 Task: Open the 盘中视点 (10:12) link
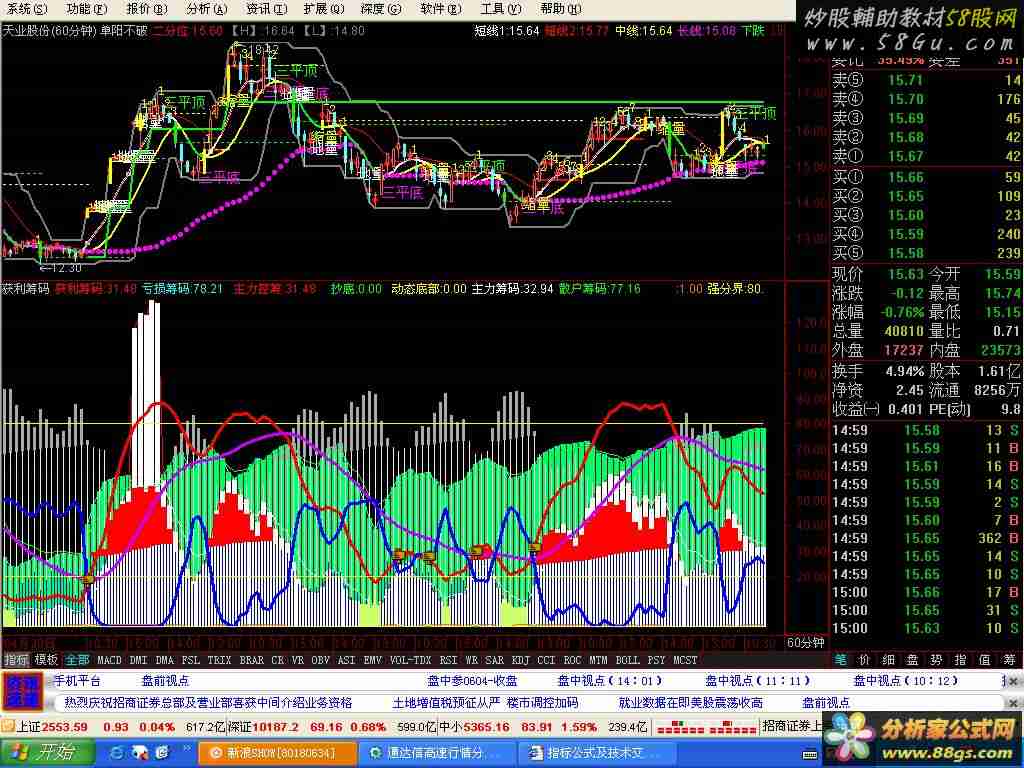click(905, 680)
